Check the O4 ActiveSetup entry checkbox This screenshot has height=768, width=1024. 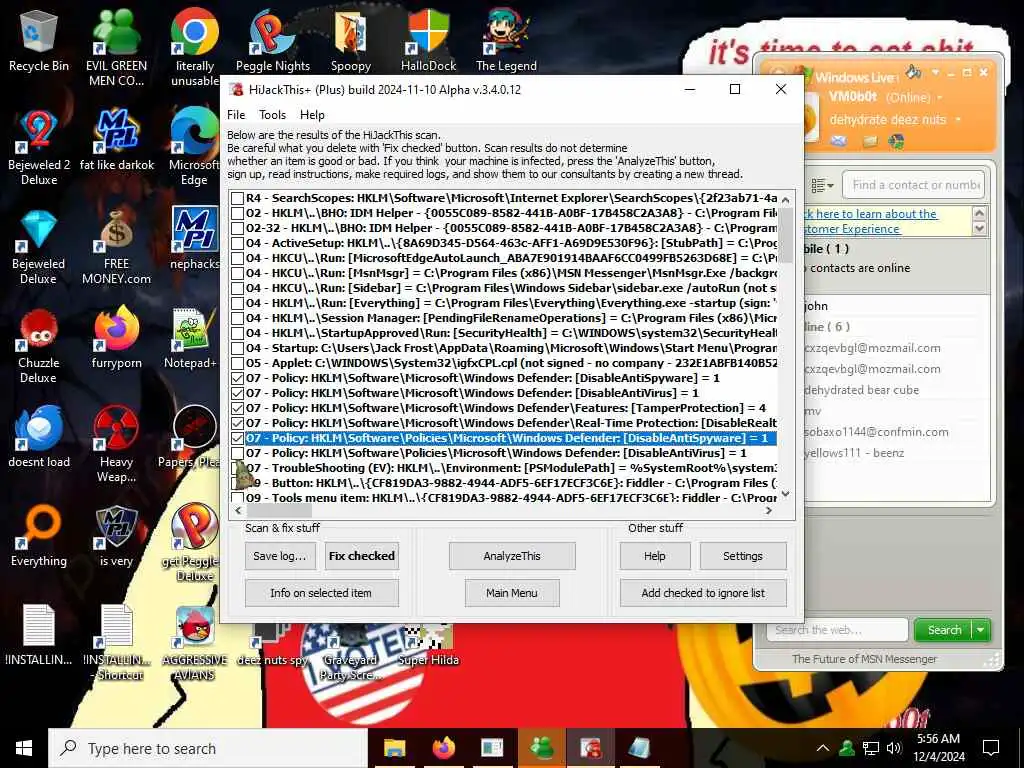(238, 244)
